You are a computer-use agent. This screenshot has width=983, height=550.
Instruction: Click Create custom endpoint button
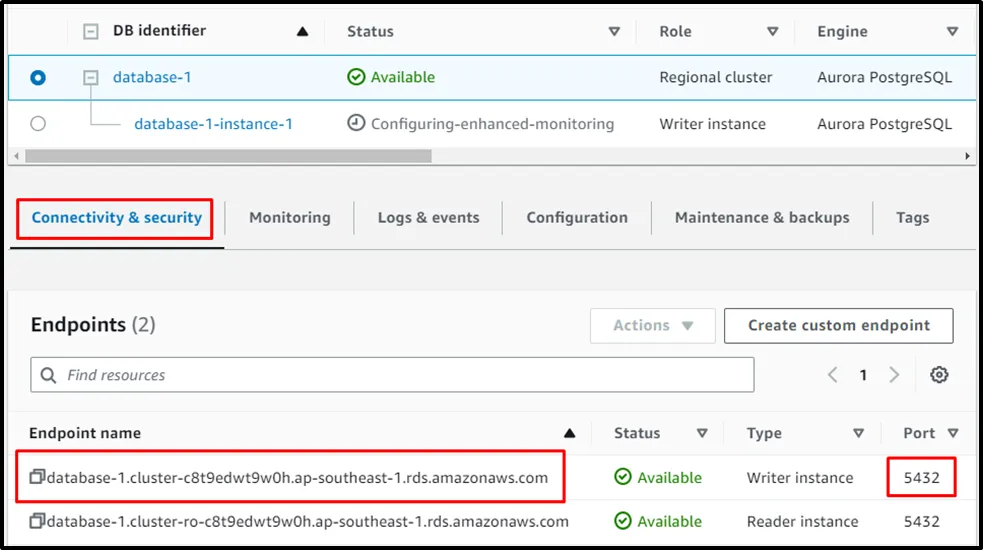click(x=837, y=326)
